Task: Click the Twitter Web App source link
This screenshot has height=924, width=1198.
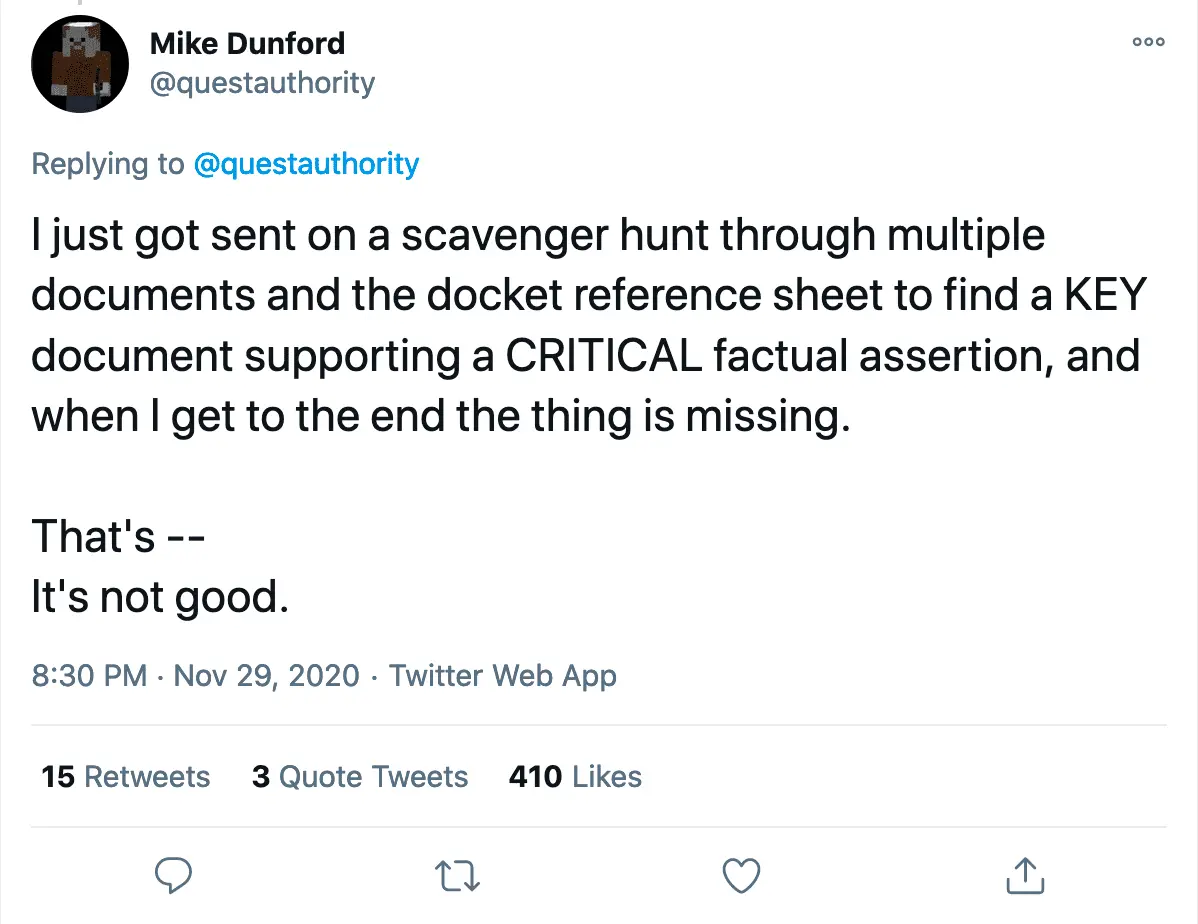Action: pos(502,676)
